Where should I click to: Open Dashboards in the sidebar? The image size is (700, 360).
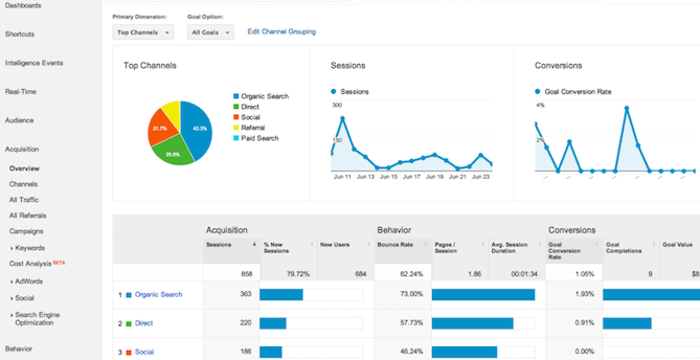pyautogui.click(x=23, y=5)
